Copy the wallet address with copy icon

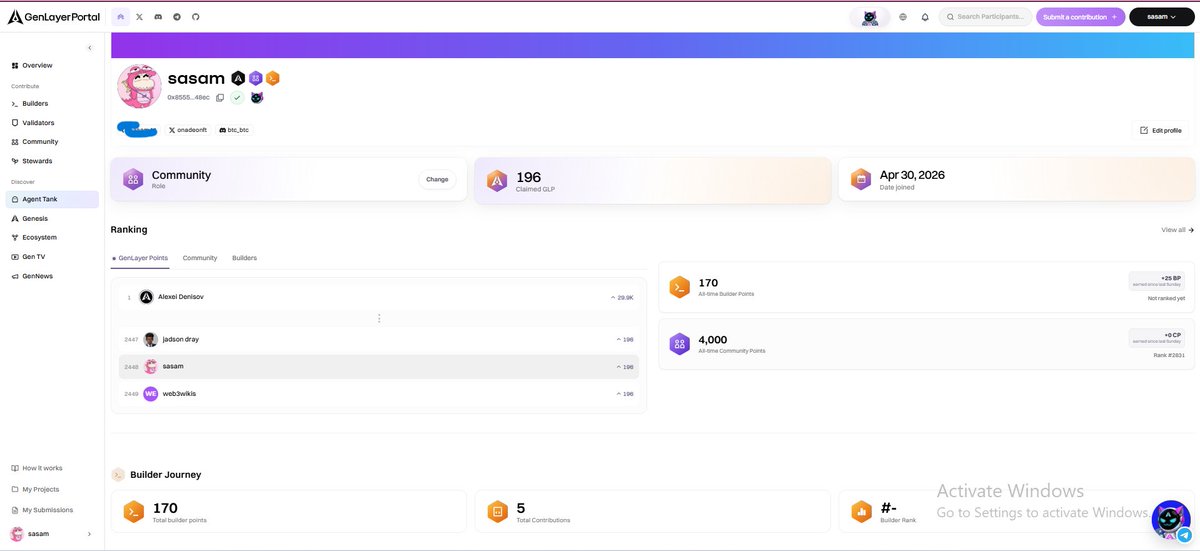click(220, 97)
